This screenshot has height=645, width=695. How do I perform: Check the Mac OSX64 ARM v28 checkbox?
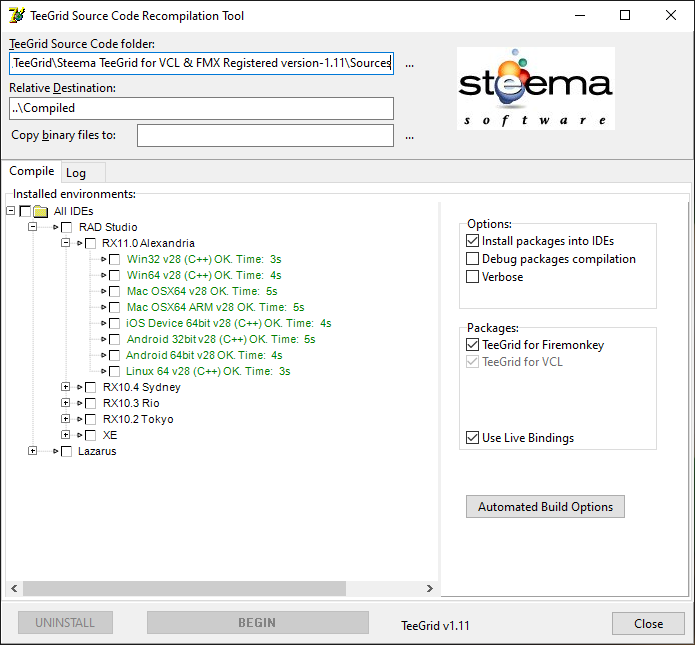point(114,307)
